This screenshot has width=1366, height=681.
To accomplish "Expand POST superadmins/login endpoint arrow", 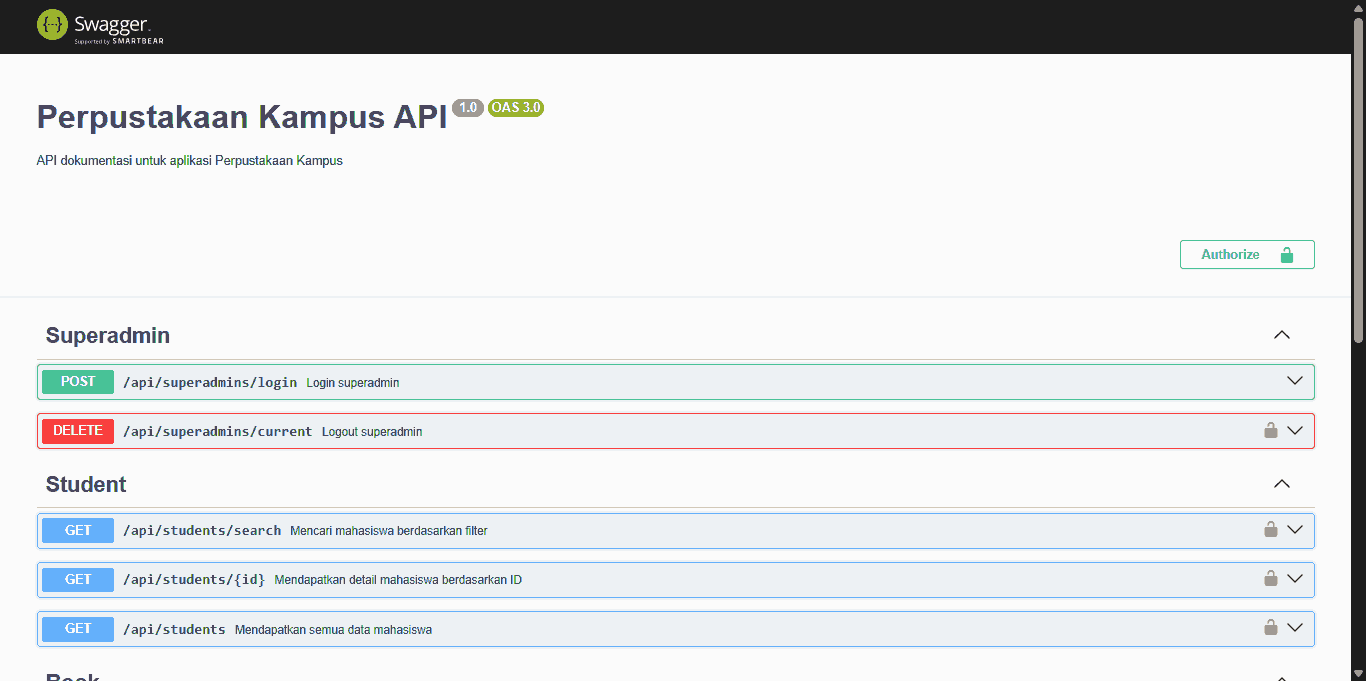I will tap(1295, 381).
